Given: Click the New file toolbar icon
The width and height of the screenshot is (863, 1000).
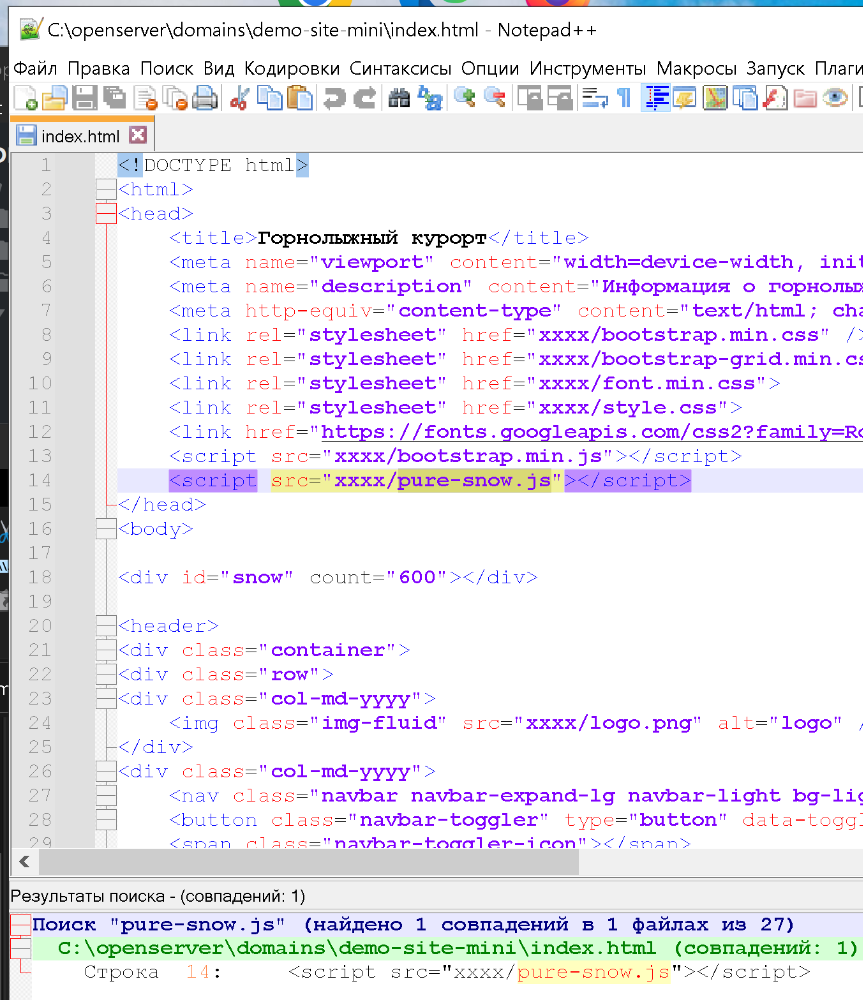Looking at the screenshot, I should coord(26,98).
